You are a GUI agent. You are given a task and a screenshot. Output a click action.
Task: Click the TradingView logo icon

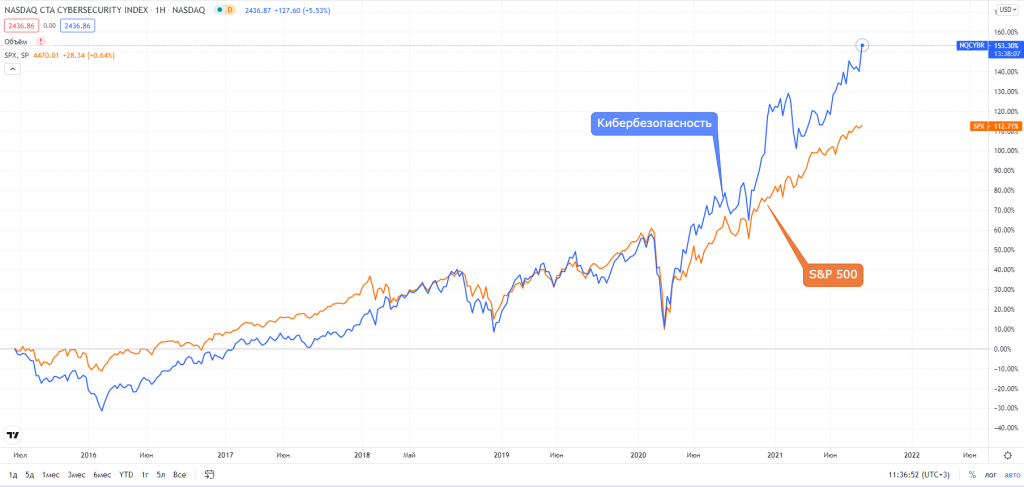pos(13,435)
